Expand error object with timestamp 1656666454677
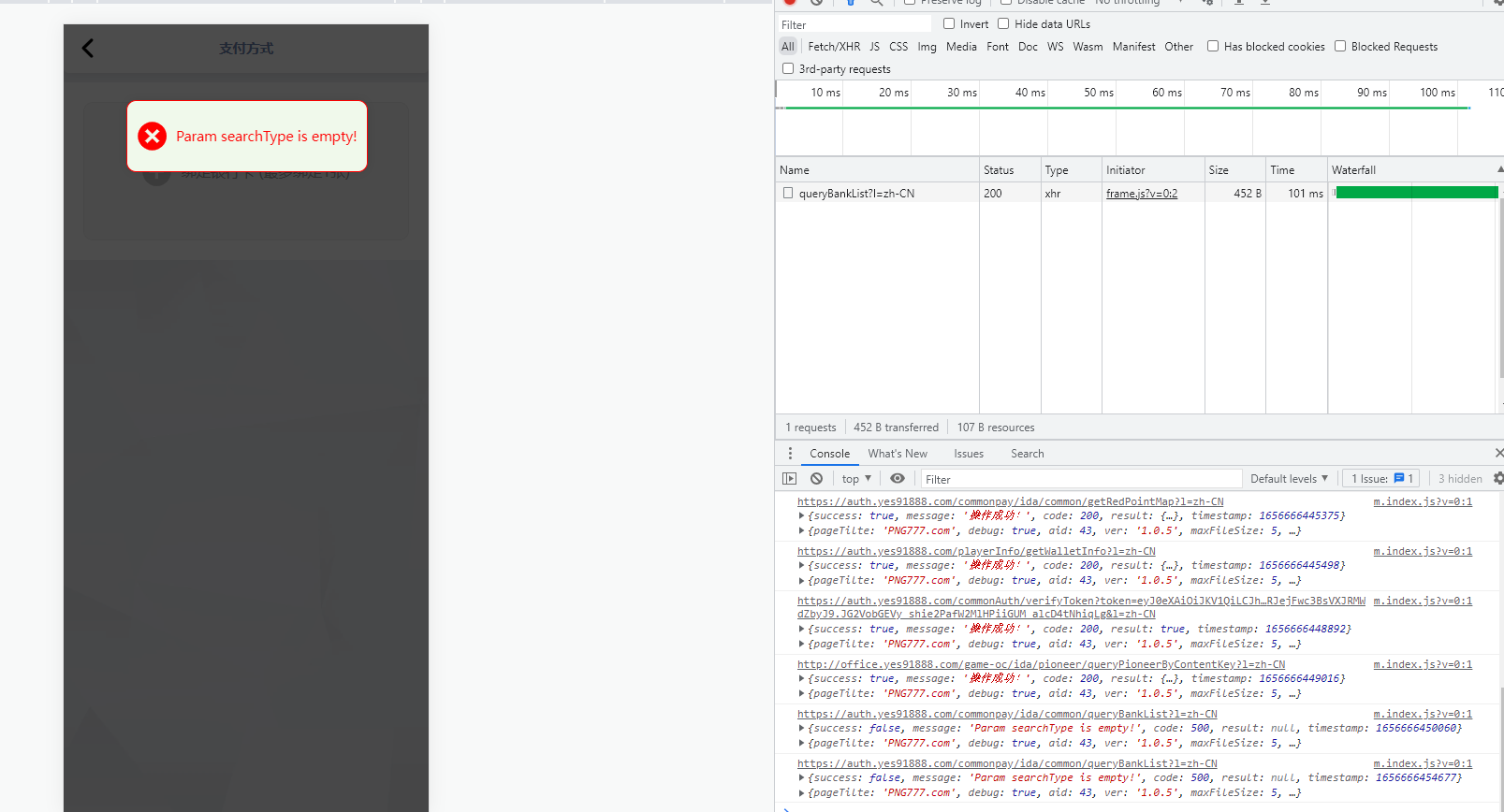Screen dimensions: 1504x812 pos(801,778)
